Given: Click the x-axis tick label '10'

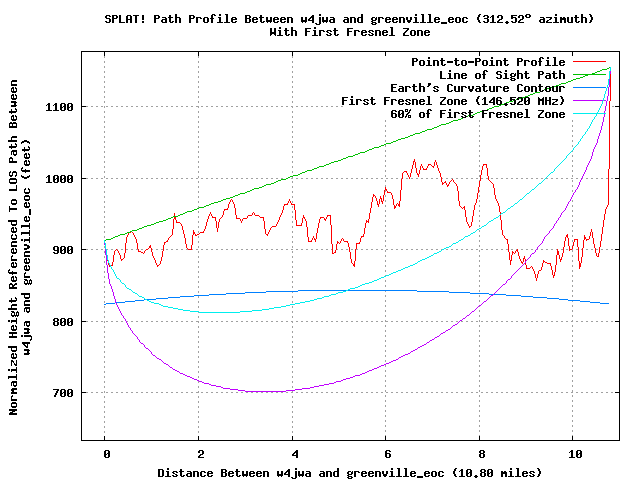Looking at the screenshot, I should [575, 454].
